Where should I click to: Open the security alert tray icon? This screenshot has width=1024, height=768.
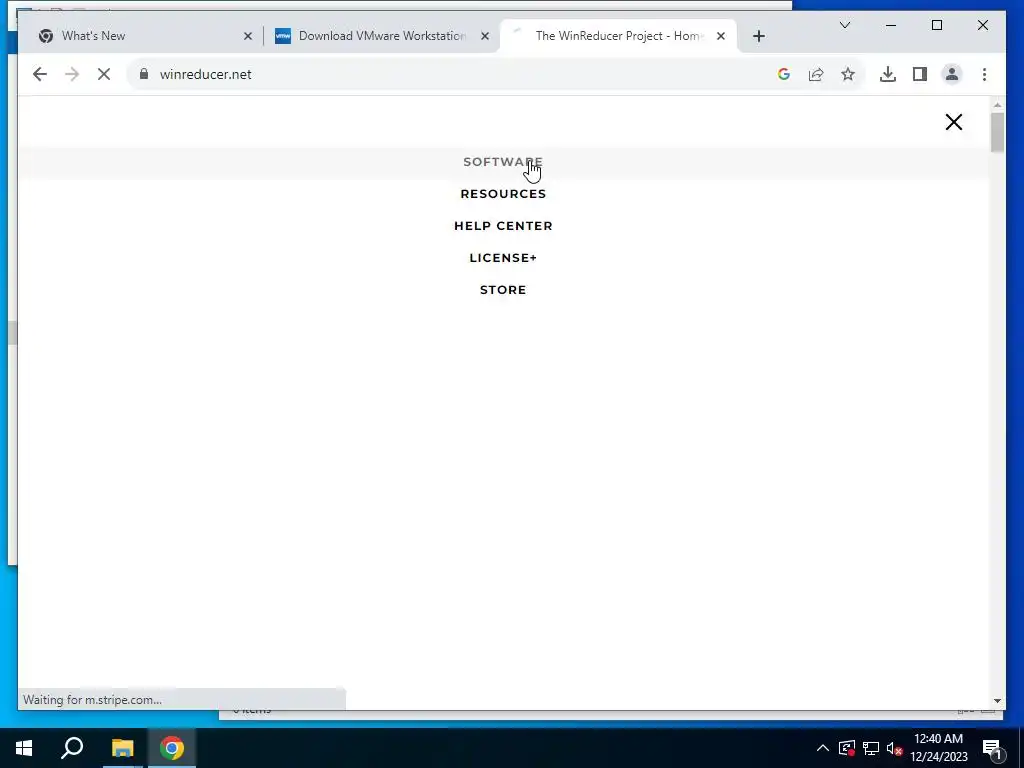pos(847,748)
